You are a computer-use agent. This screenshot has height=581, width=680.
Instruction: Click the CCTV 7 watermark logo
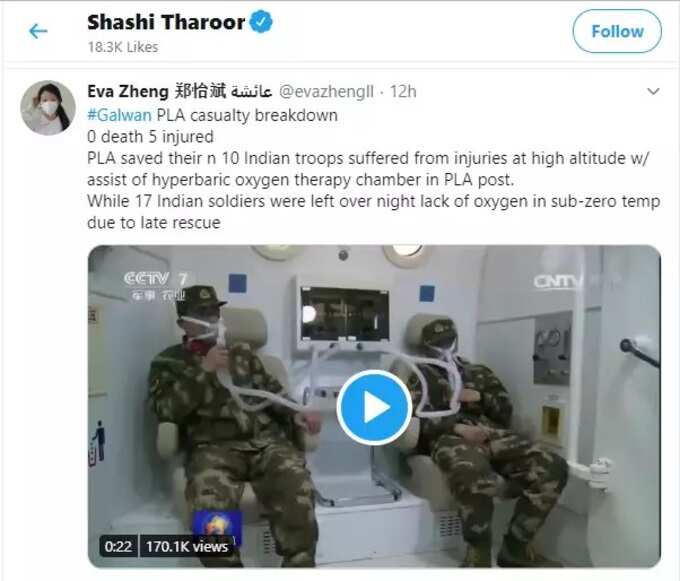(x=155, y=285)
